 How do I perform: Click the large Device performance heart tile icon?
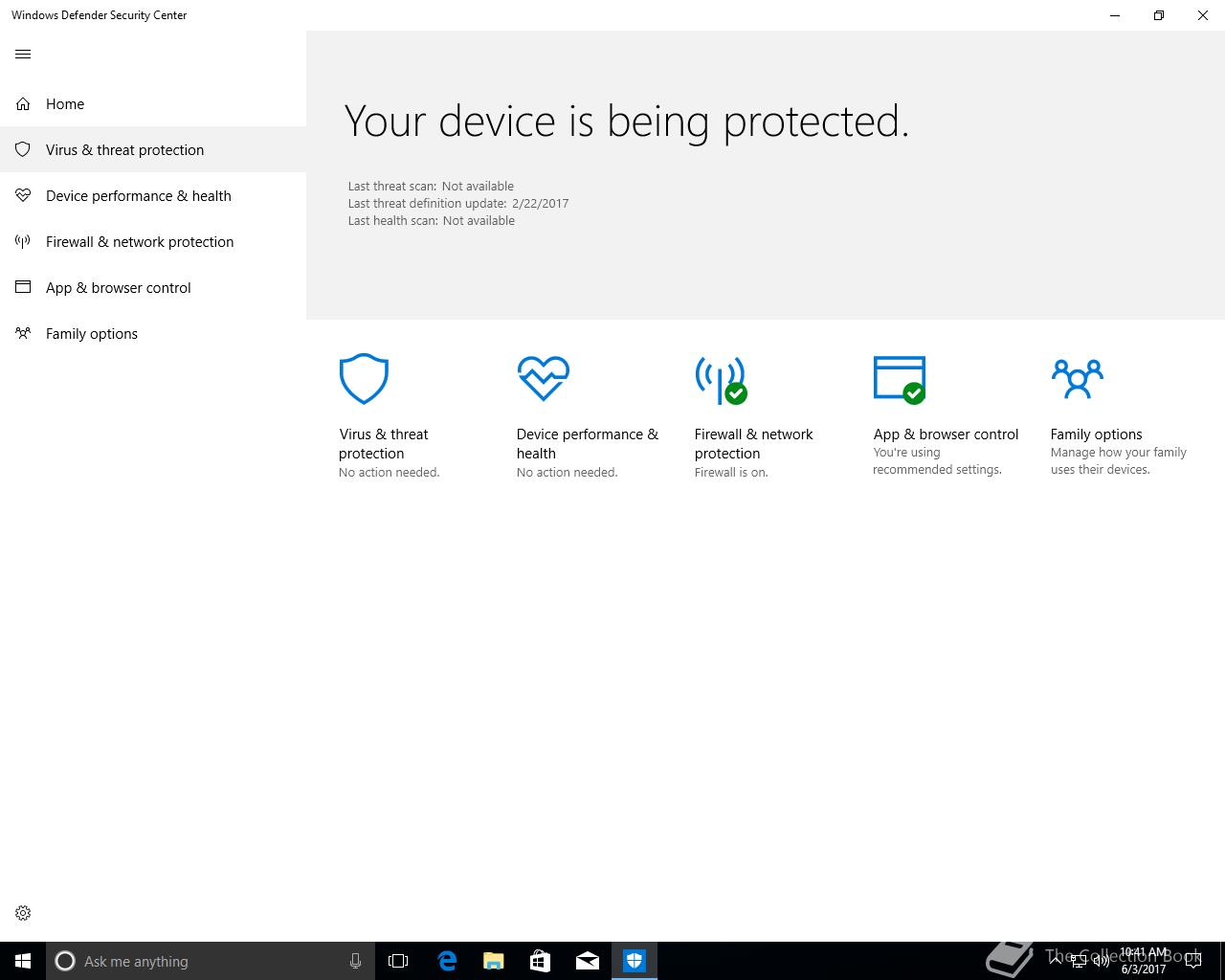[x=543, y=379]
